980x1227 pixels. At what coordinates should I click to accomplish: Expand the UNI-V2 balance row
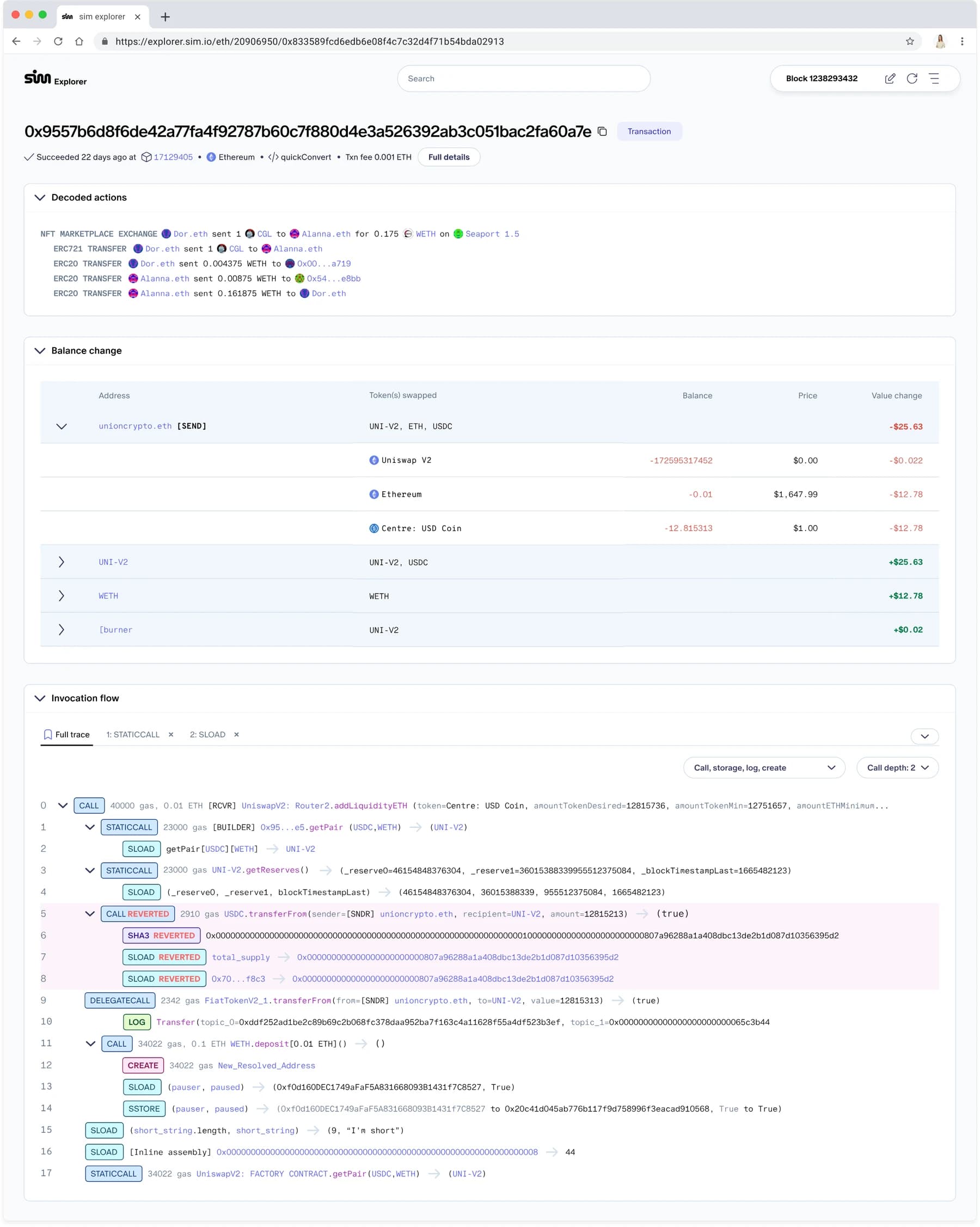[62, 562]
